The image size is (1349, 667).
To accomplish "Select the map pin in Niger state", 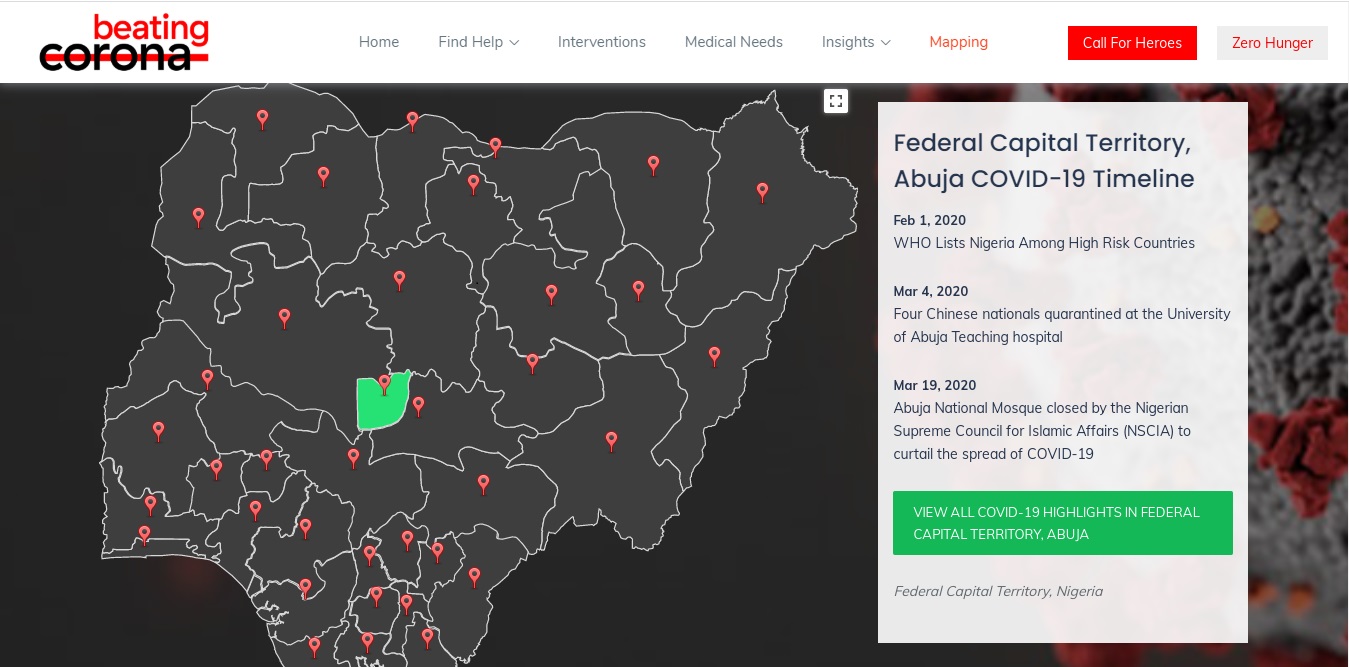I will (x=284, y=318).
